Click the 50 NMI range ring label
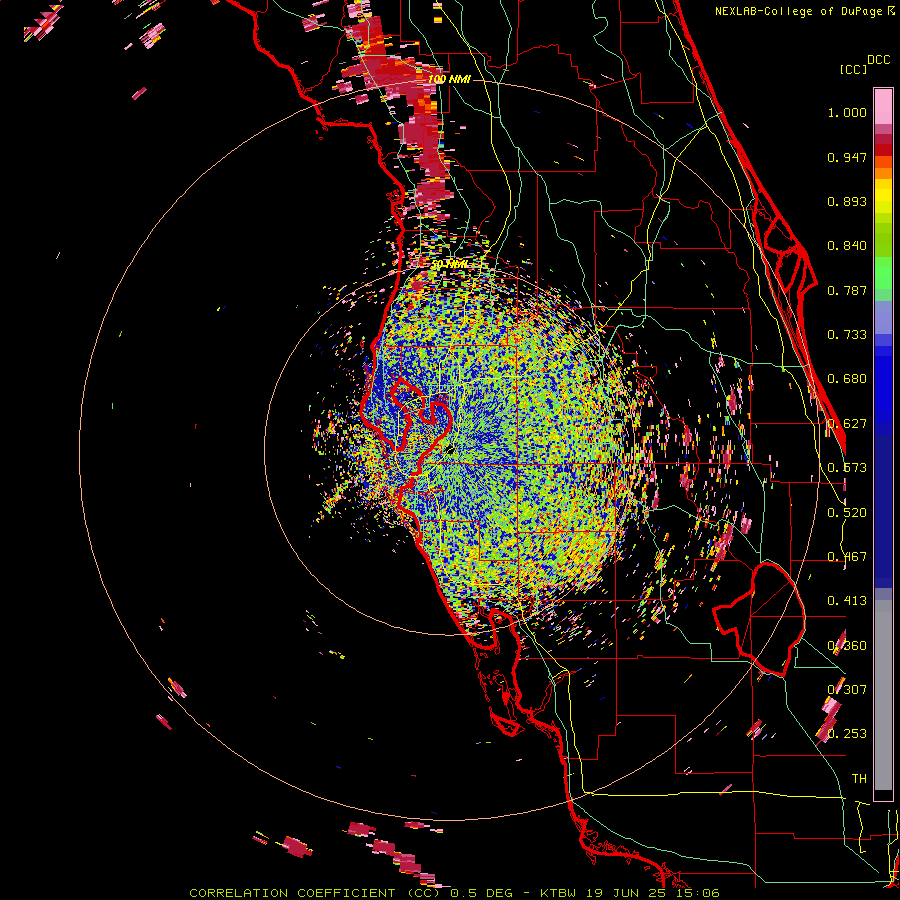 coord(450,265)
